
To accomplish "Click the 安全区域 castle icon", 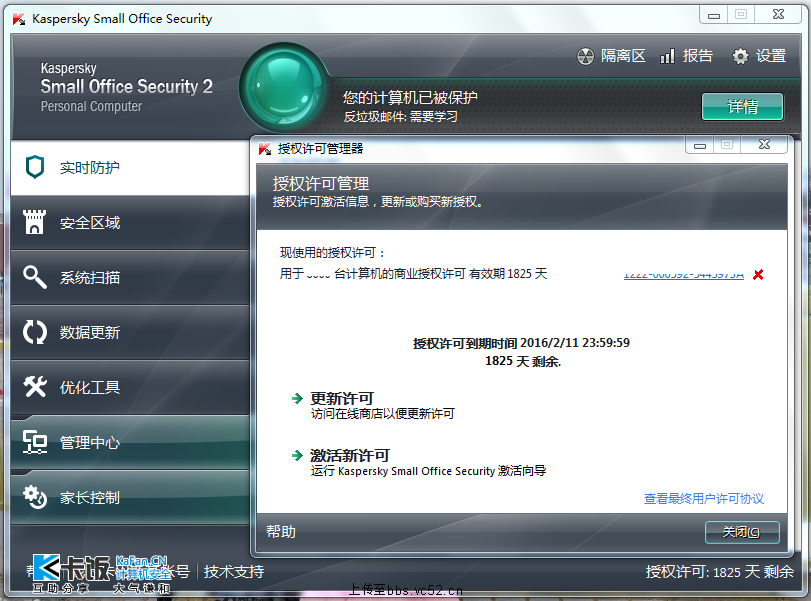I will click(35, 222).
